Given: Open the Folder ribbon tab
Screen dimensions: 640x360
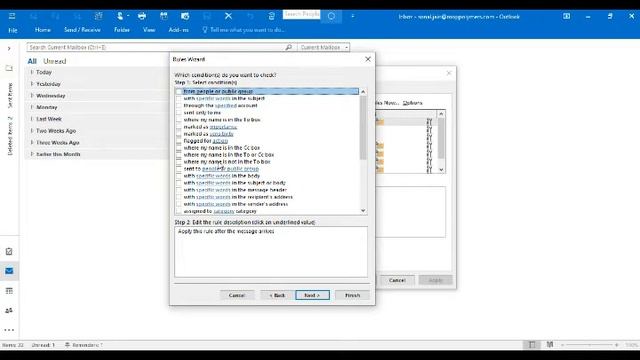Looking at the screenshot, I should (122, 30).
